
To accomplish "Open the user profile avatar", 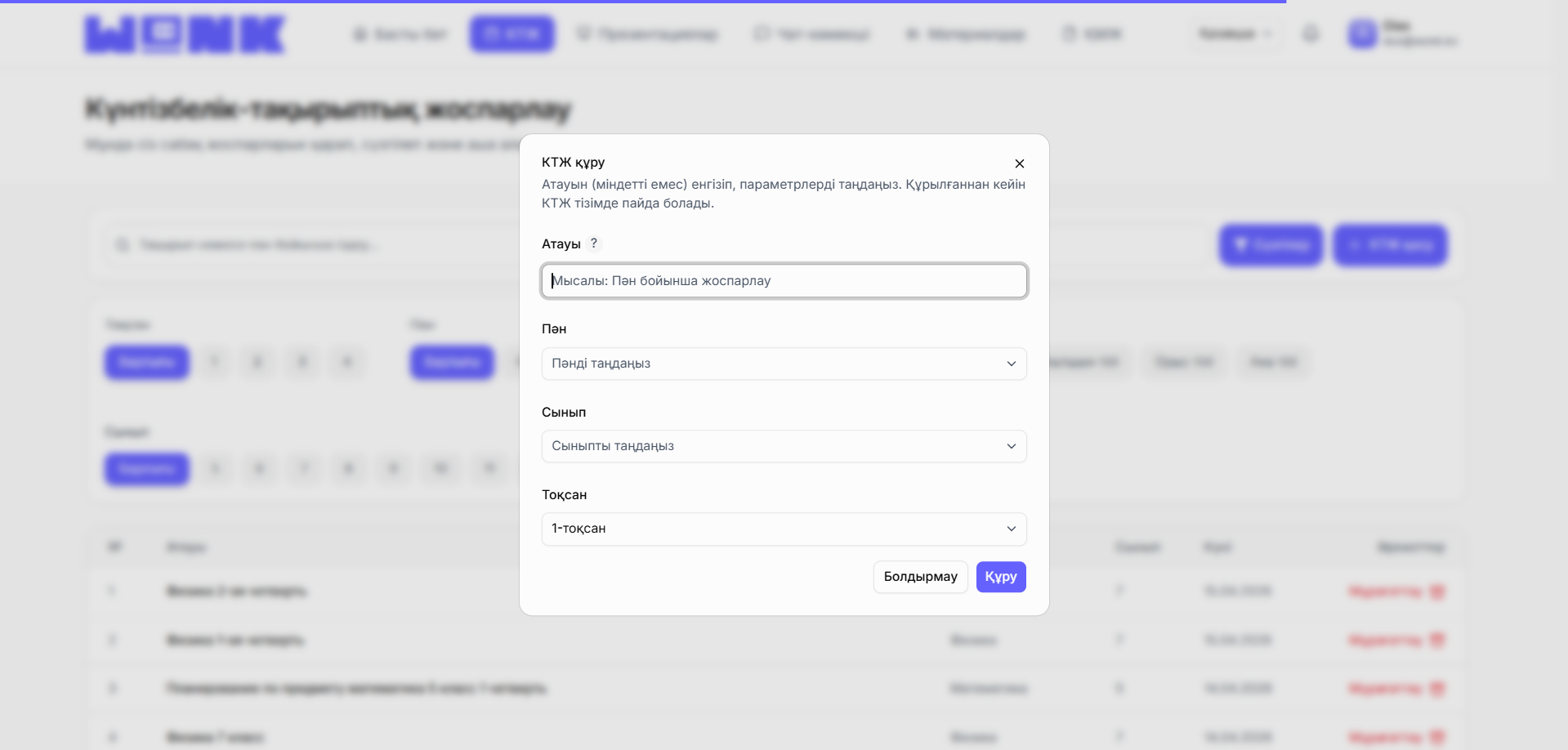I will point(1362,34).
